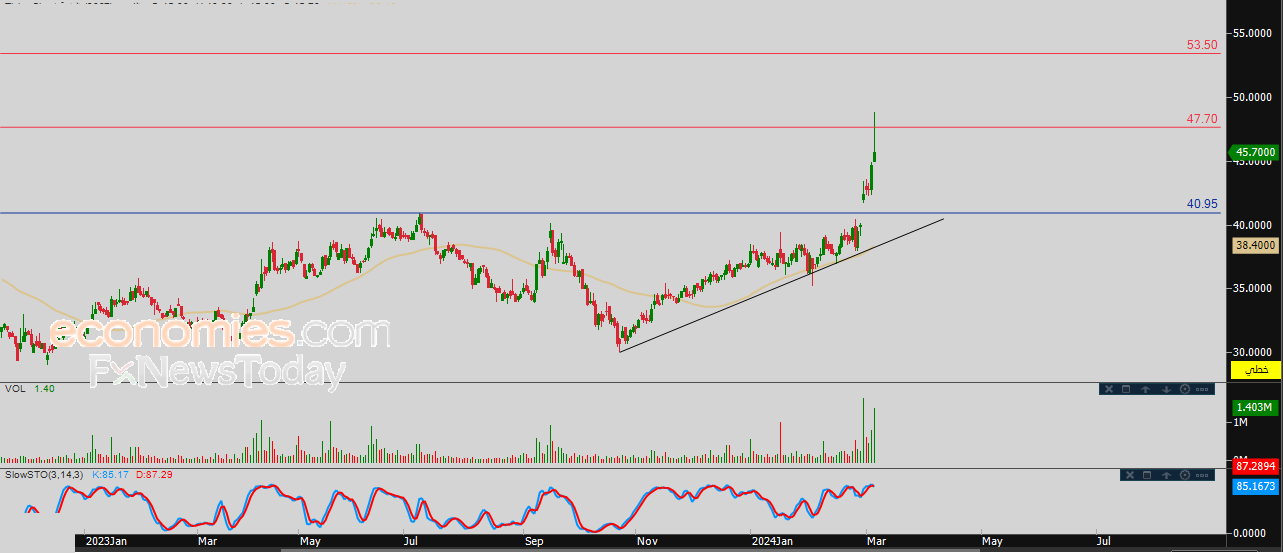
Task: Select the 53.50 resistance level label
Action: tap(1202, 45)
